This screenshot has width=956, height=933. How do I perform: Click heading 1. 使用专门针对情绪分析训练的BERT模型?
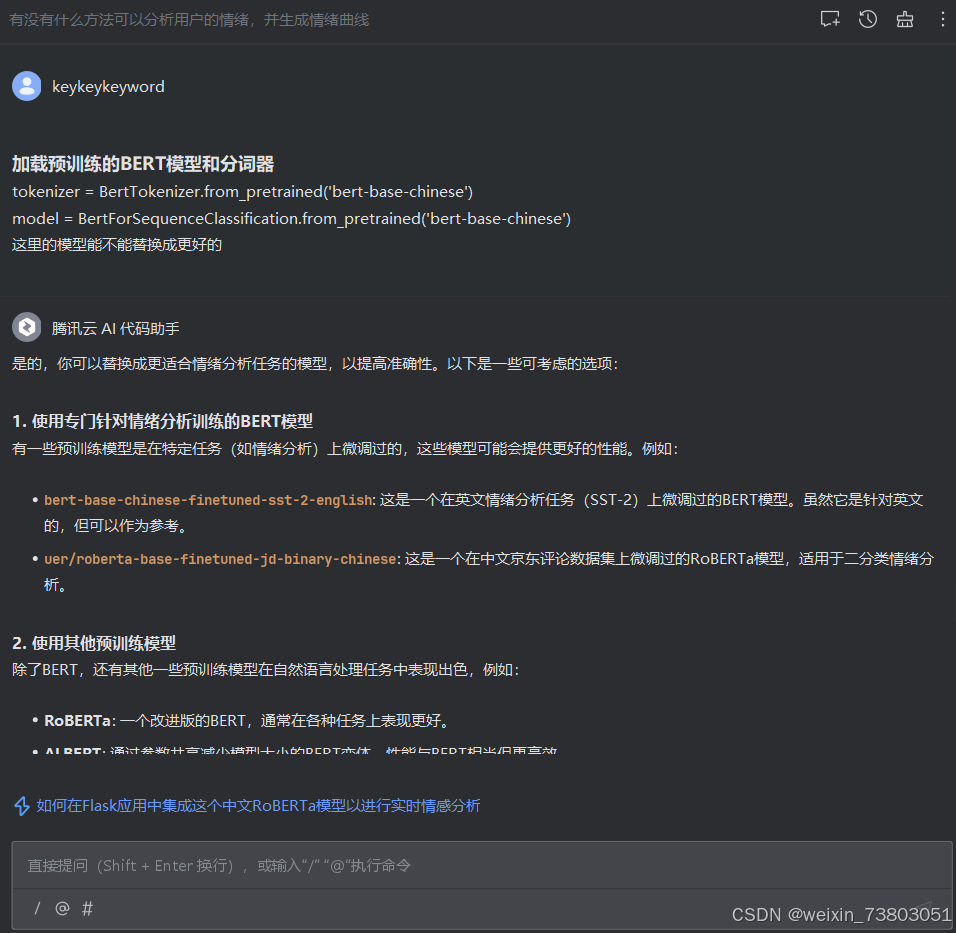pos(163,421)
